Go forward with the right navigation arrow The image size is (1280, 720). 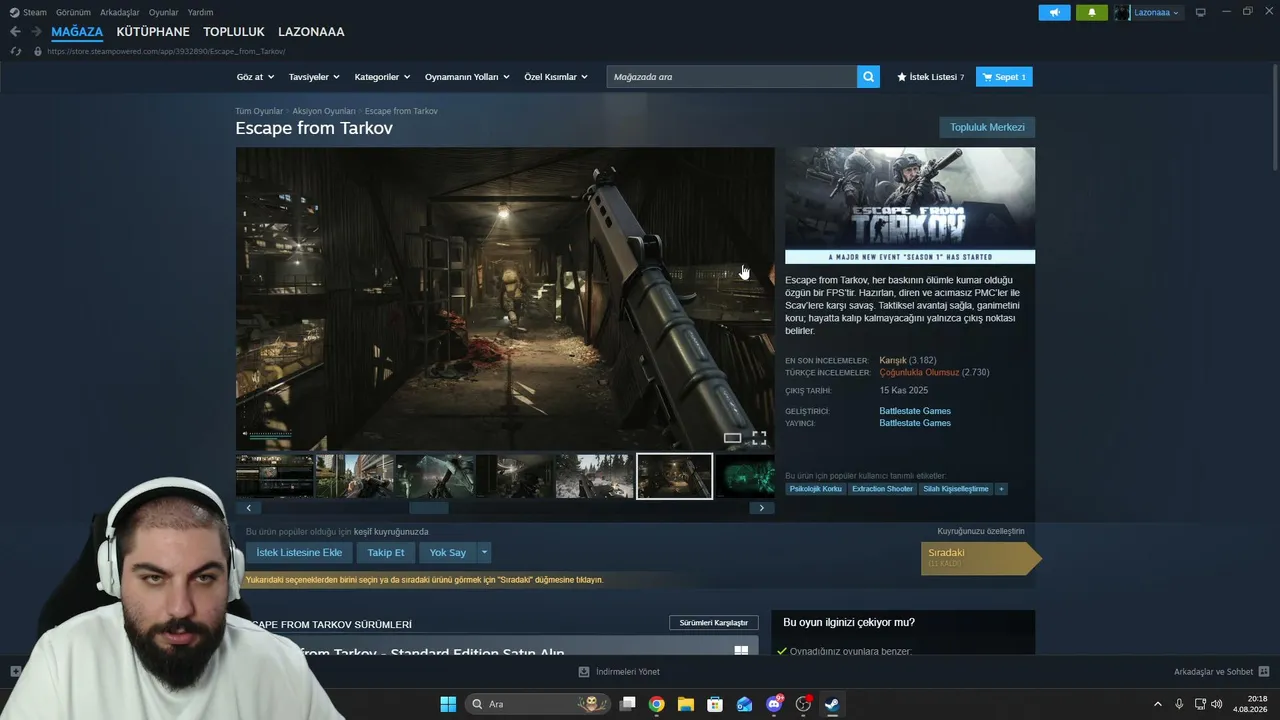tap(36, 32)
